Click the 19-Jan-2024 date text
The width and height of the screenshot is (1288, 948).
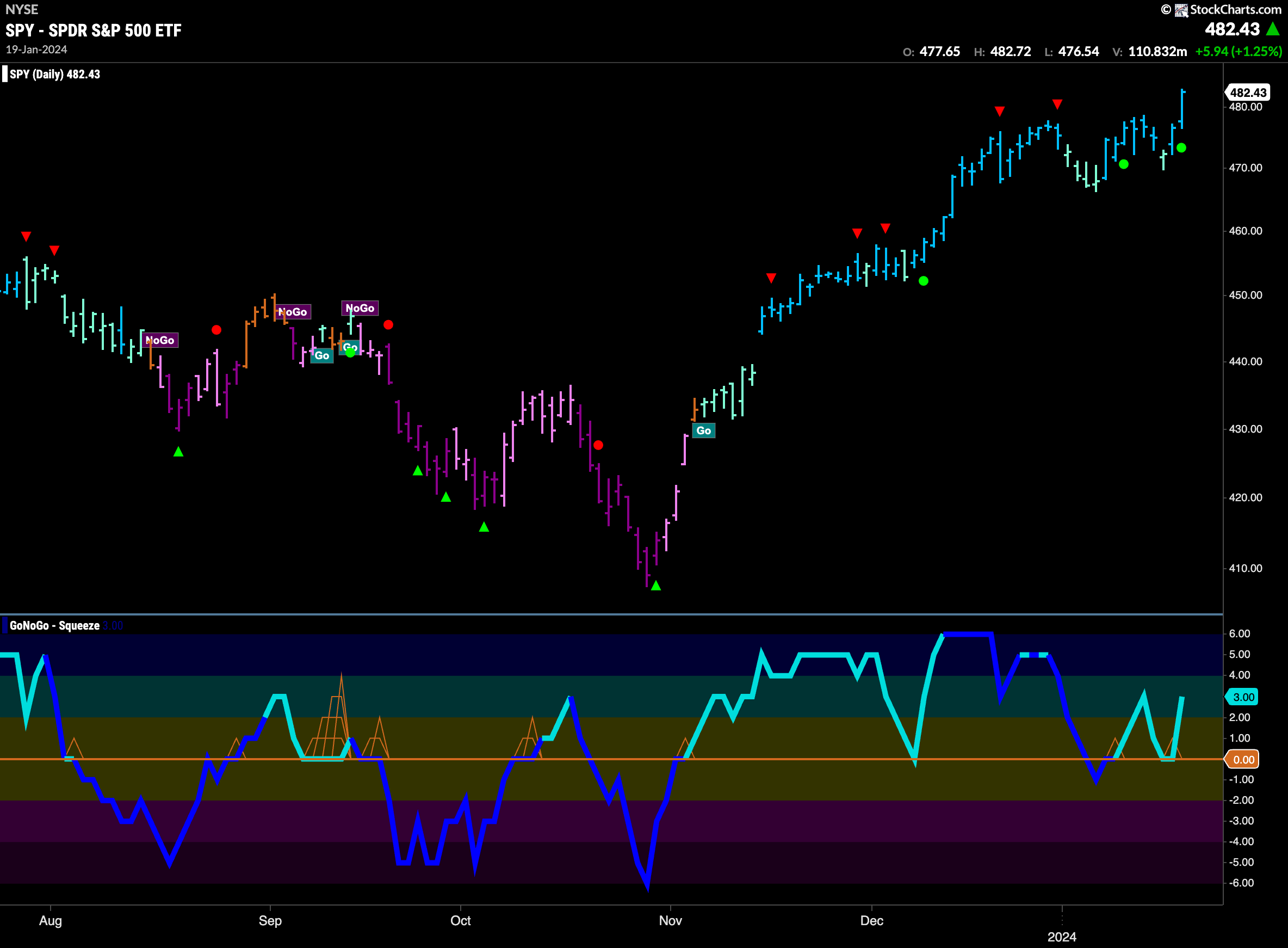tap(36, 50)
